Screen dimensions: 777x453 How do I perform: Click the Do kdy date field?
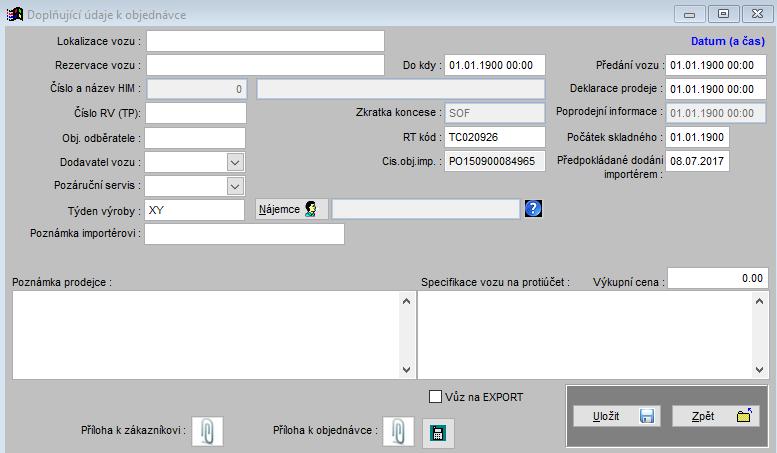[495, 65]
